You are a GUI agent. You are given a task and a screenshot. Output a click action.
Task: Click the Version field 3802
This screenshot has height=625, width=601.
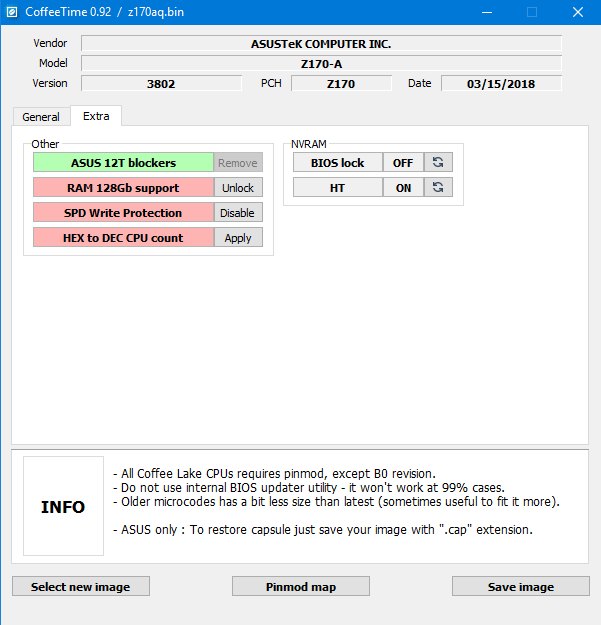point(161,83)
